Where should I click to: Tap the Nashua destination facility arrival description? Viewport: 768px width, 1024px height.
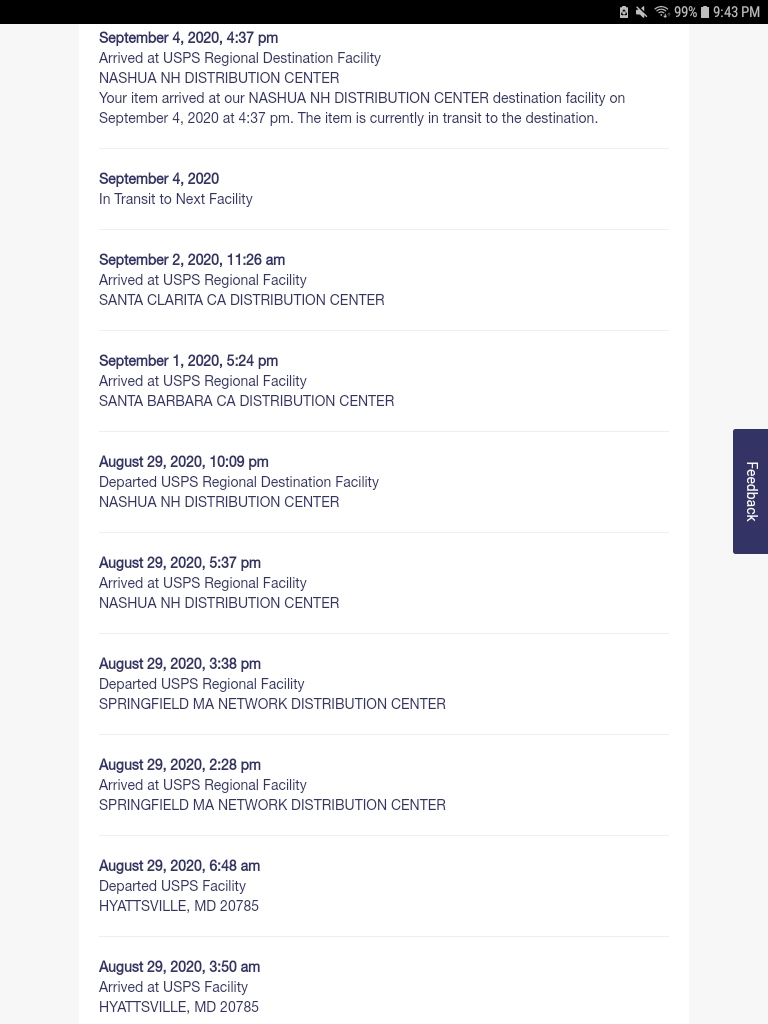pos(361,108)
